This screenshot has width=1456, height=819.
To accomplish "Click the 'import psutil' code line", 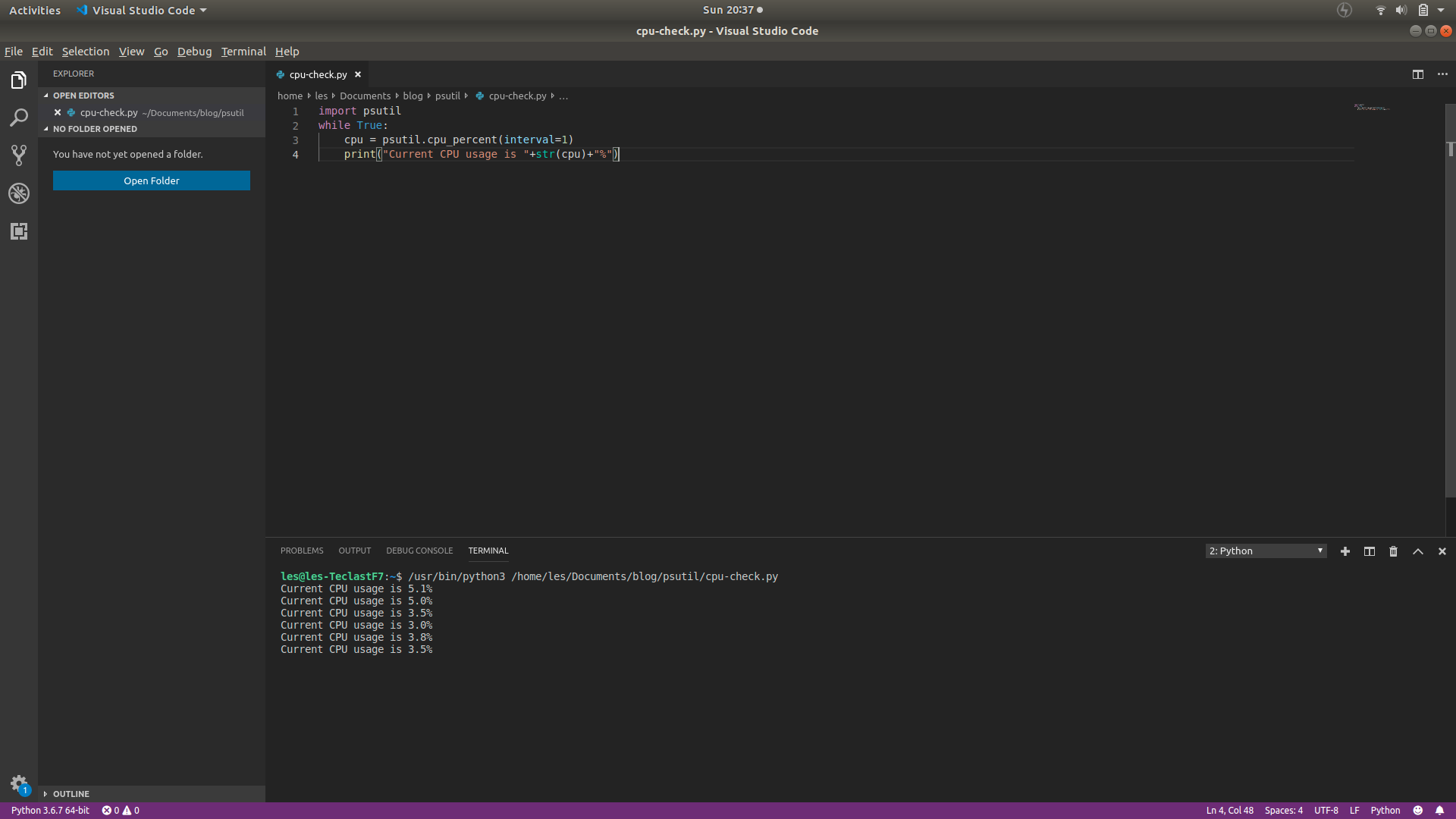I will click(359, 111).
